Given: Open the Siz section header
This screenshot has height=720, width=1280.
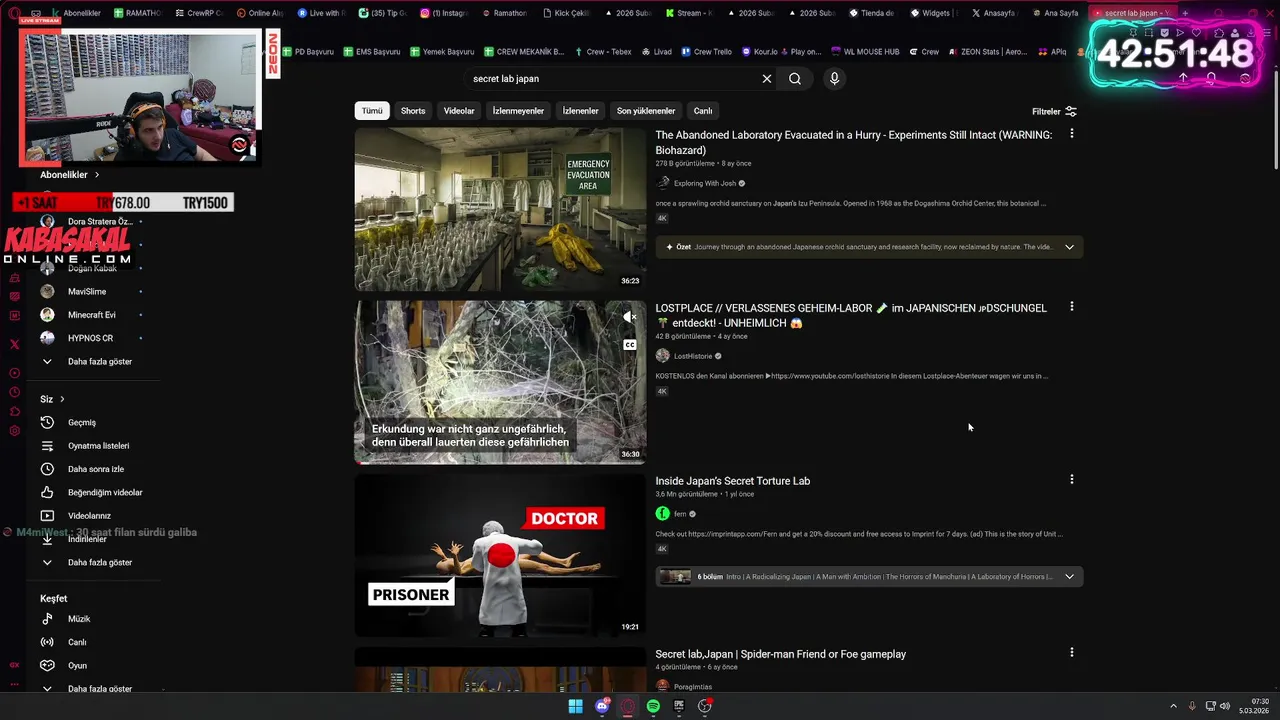Looking at the screenshot, I should [52, 399].
